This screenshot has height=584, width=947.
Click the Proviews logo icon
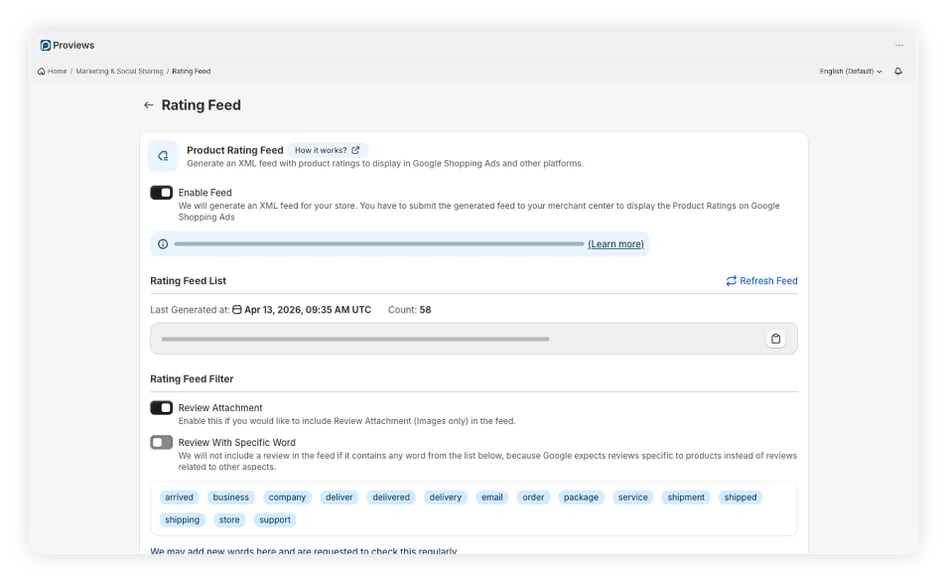[x=44, y=44]
